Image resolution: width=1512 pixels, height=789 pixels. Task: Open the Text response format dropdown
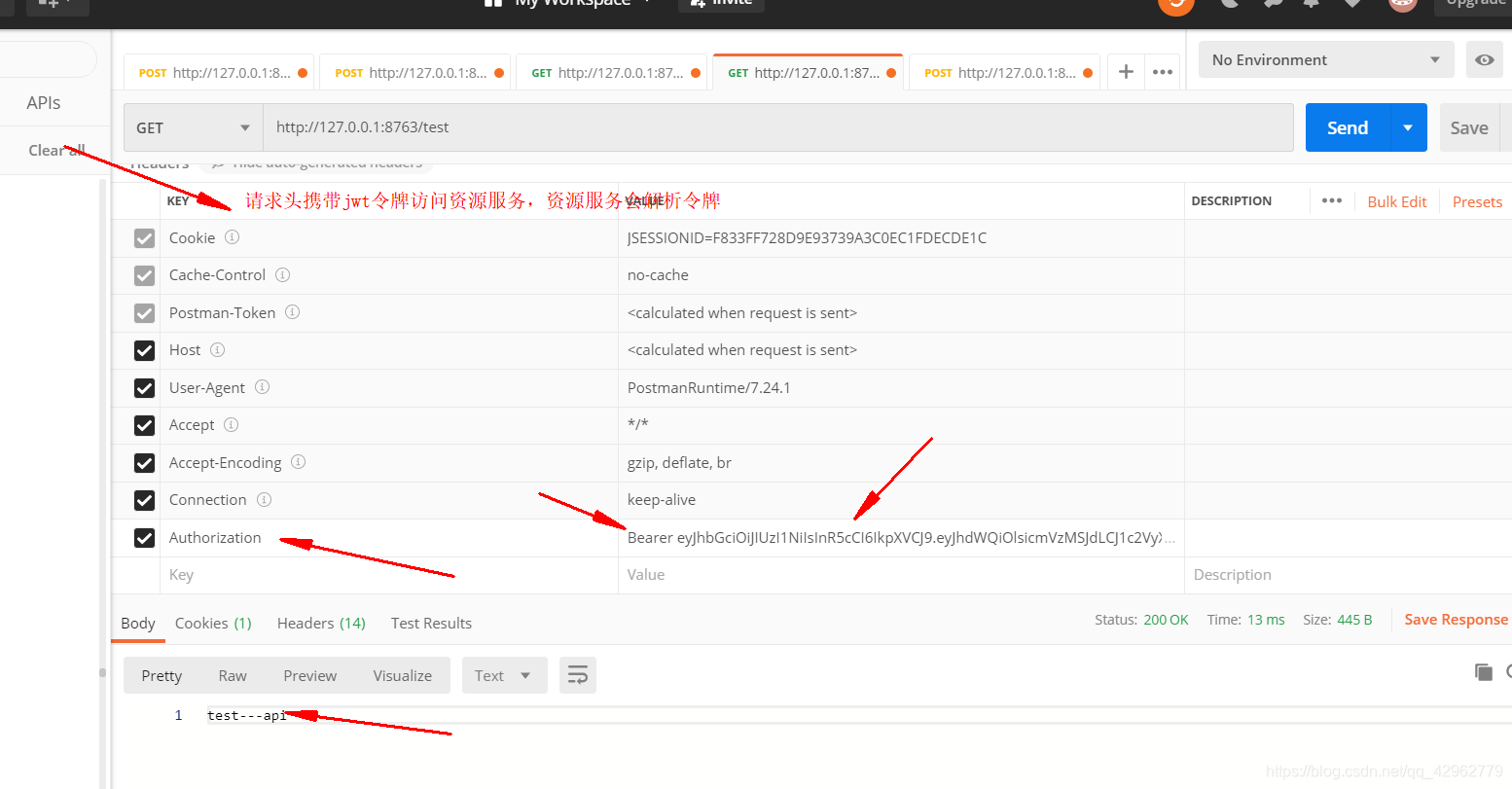click(x=504, y=675)
